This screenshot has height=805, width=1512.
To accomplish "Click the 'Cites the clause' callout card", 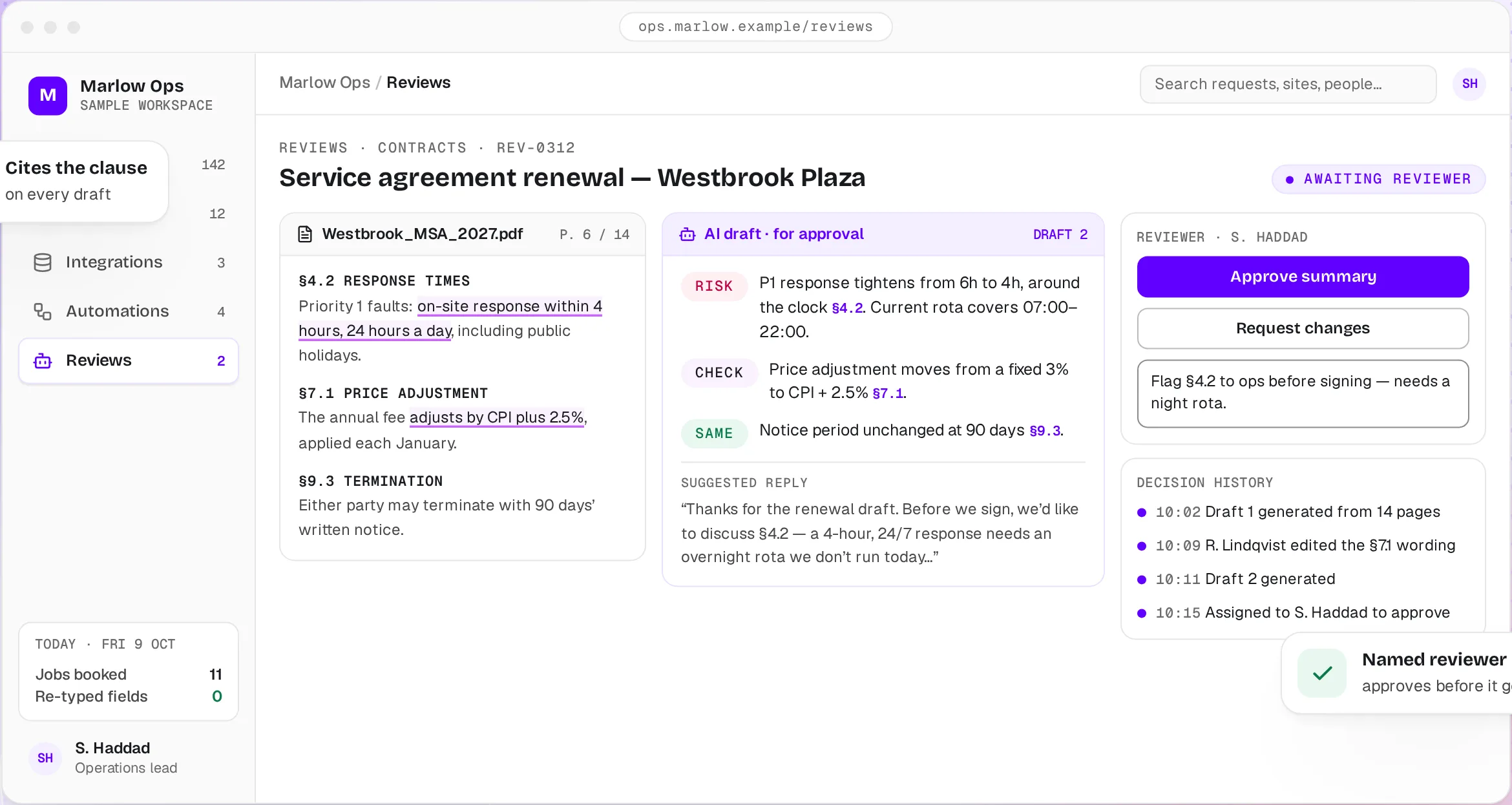I will click(84, 182).
